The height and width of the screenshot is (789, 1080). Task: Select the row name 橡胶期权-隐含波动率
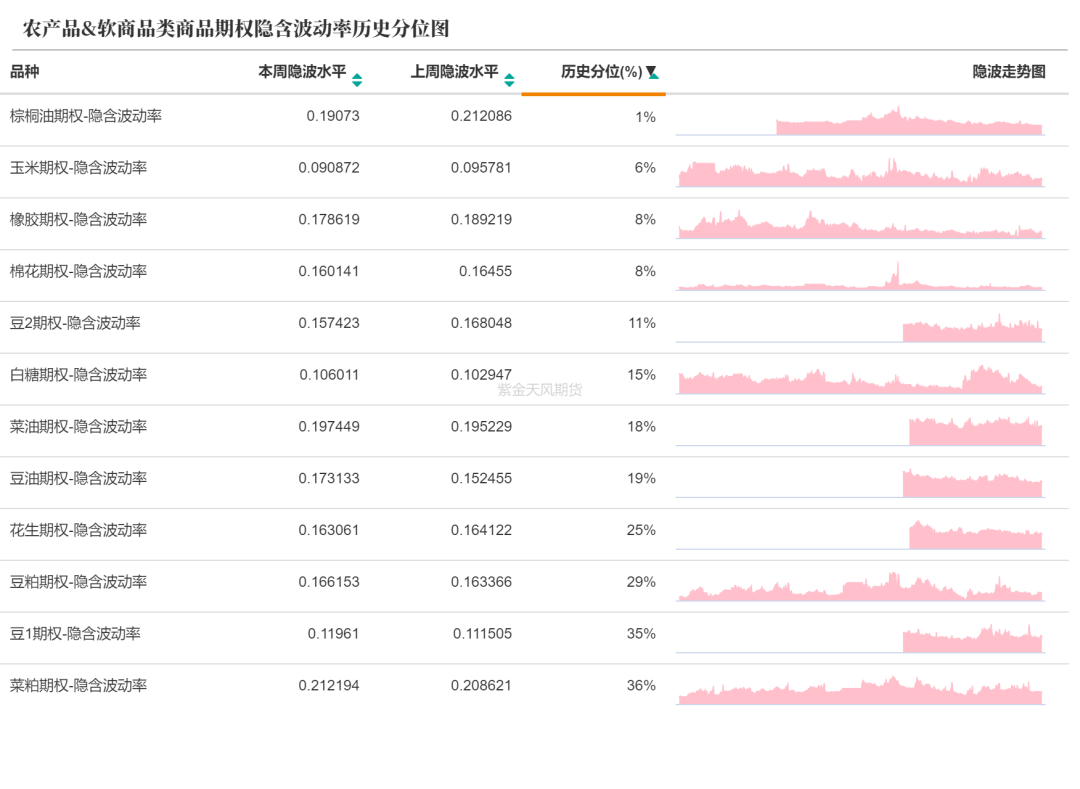click(79, 219)
